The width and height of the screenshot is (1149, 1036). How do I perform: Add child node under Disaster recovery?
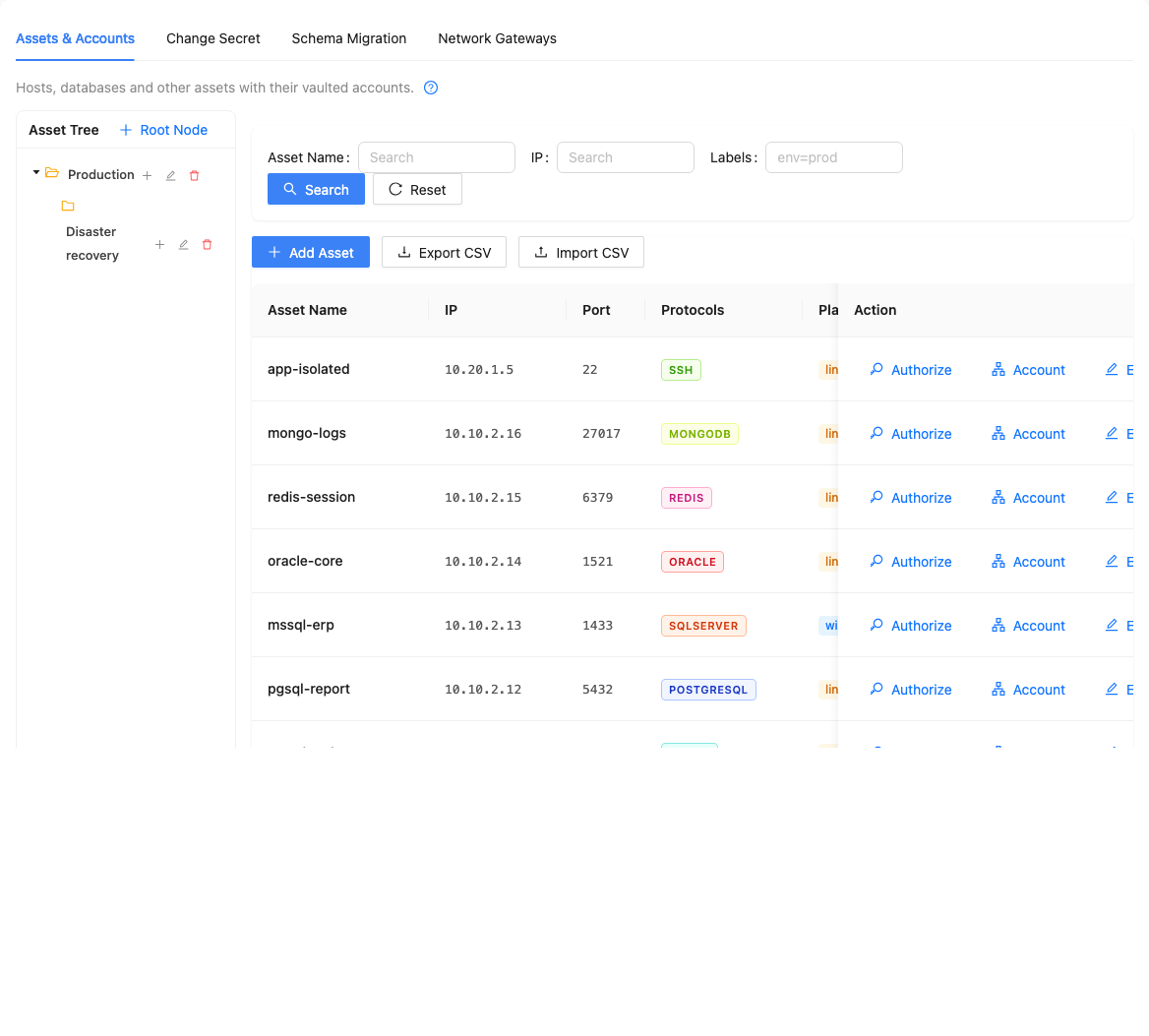point(159,245)
